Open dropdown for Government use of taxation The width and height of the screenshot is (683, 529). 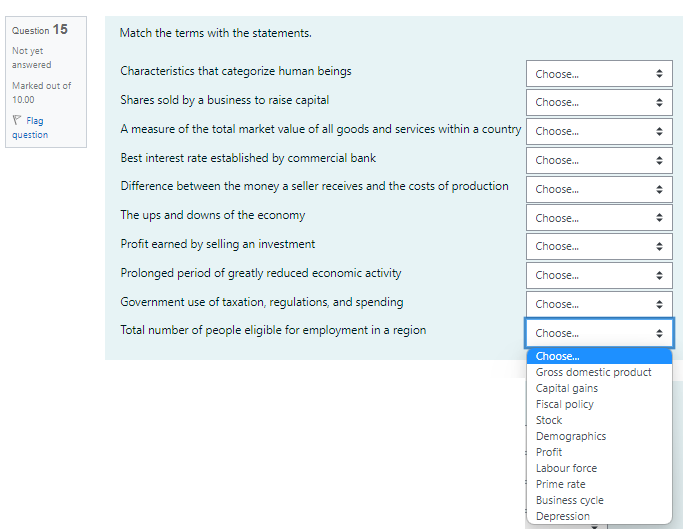point(599,304)
